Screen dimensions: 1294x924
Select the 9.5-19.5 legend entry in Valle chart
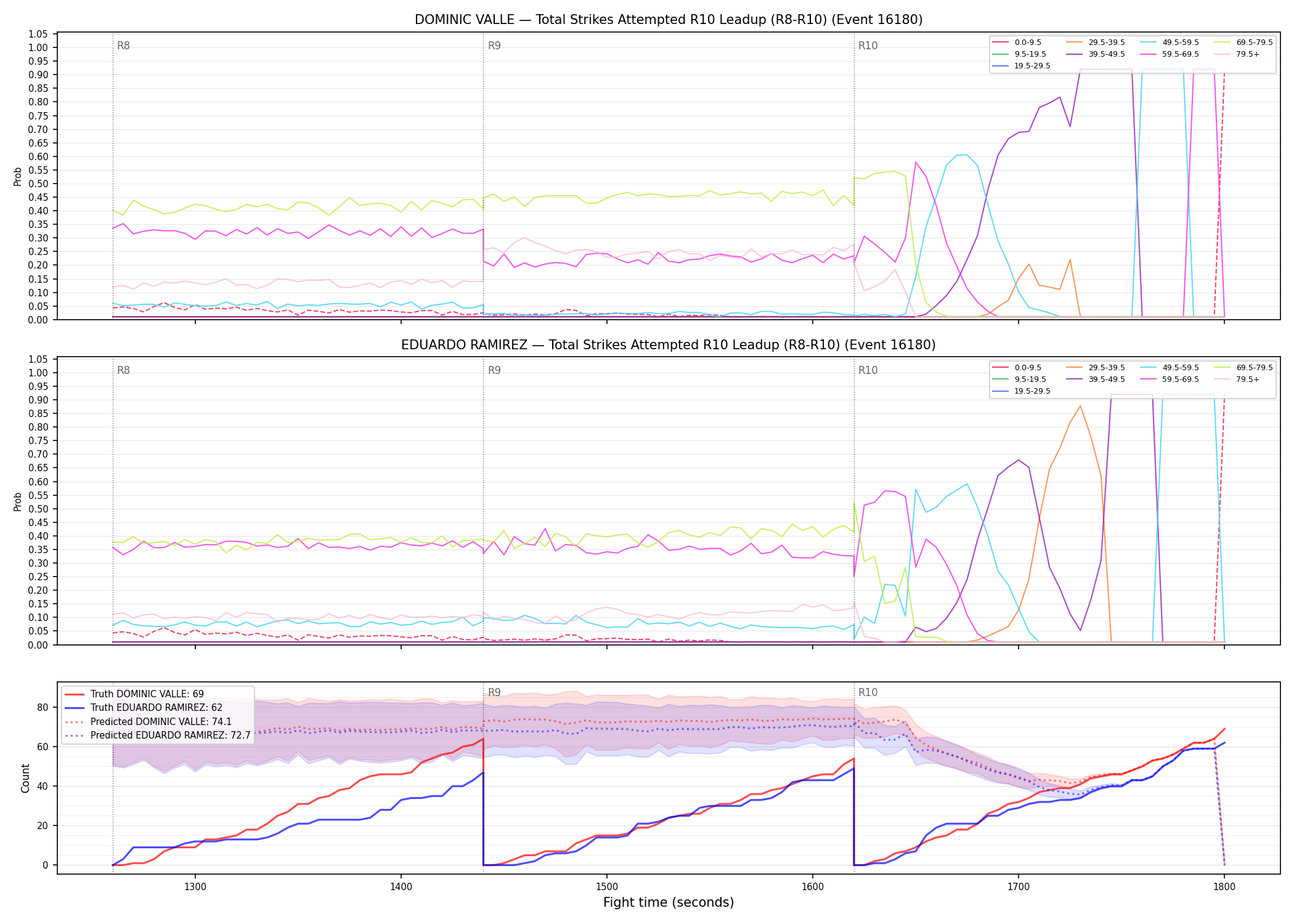pyautogui.click(x=1019, y=54)
